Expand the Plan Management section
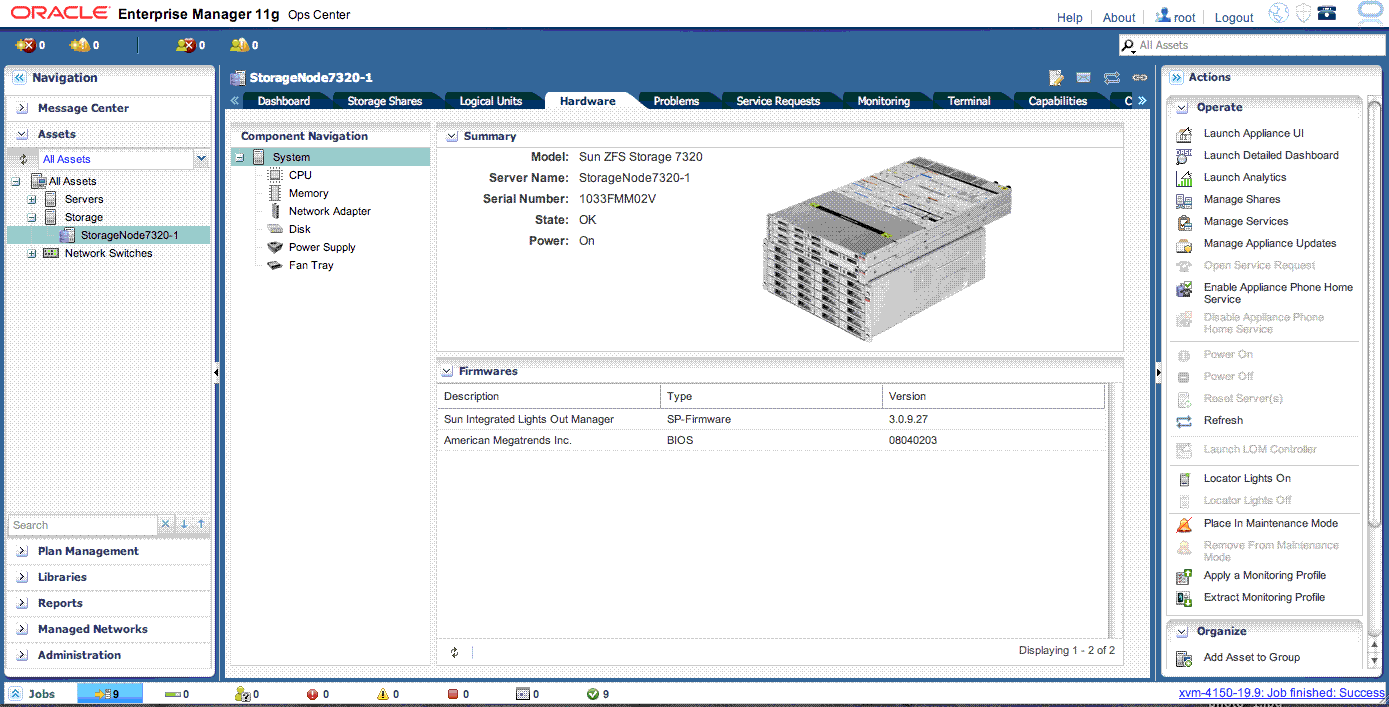This screenshot has width=1389, height=707. click(x=22, y=552)
